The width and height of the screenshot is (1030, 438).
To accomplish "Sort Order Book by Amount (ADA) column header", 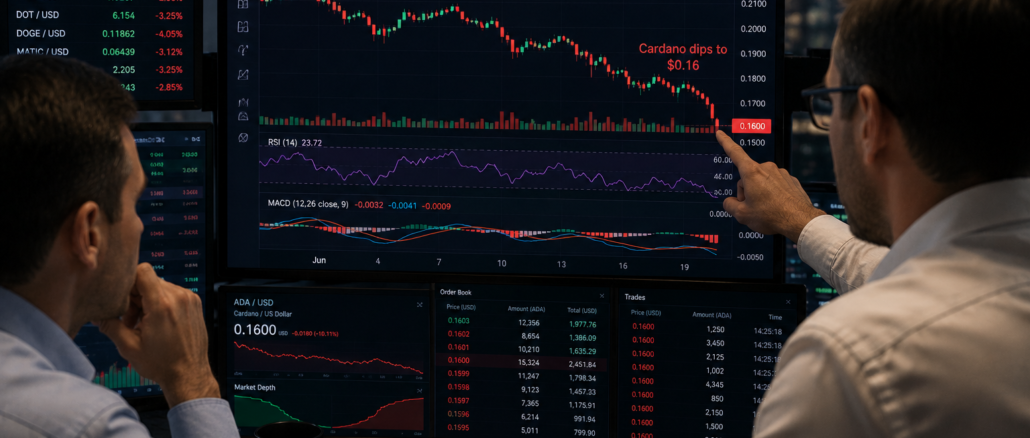I will click(x=524, y=309).
